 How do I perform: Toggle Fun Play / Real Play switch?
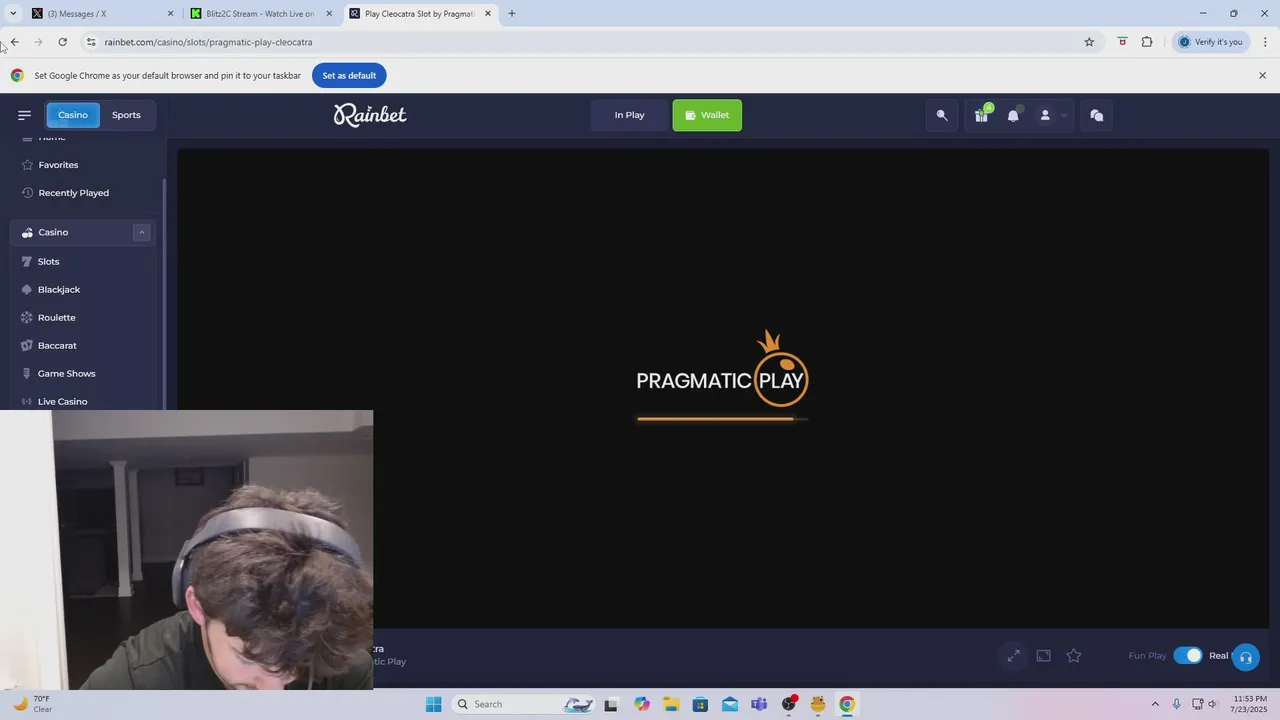click(x=1188, y=656)
